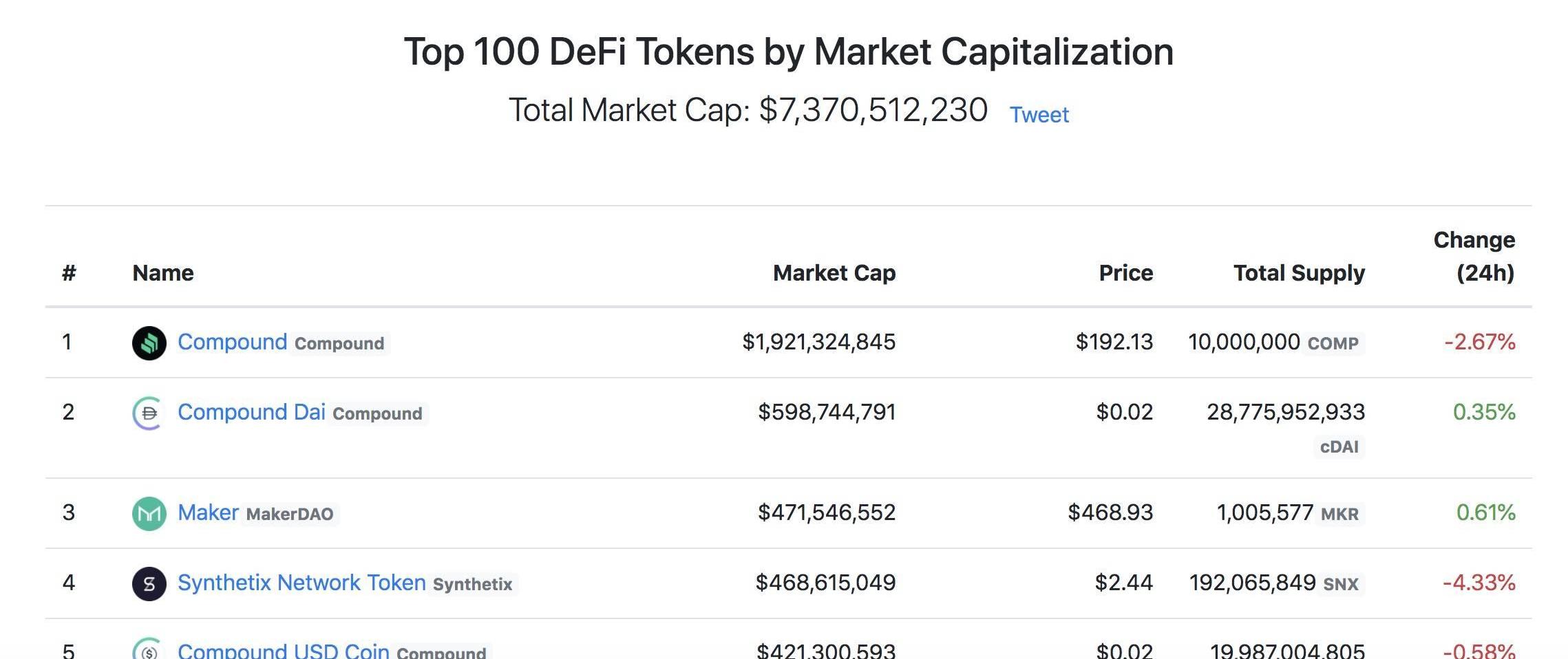This screenshot has height=659, width=1568.
Task: Click the Synthetix tag beside the token name
Action: pos(473,584)
